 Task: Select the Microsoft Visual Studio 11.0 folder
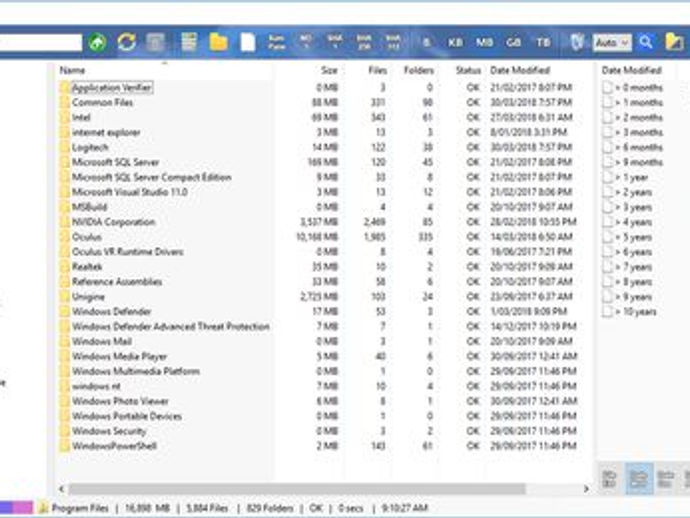[130, 192]
